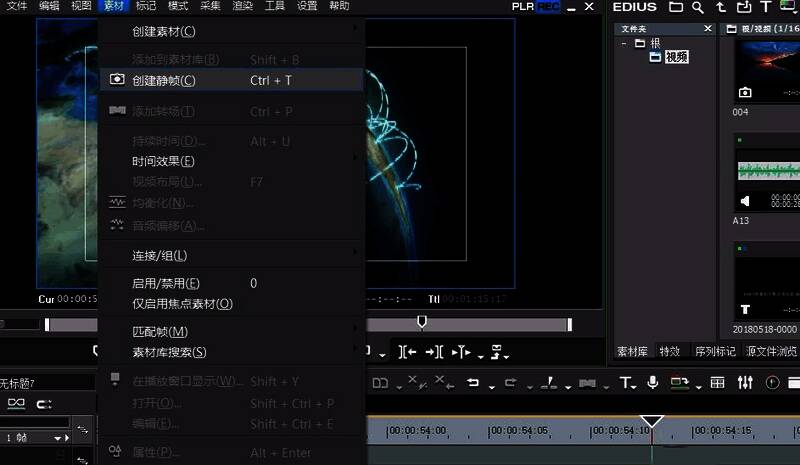Open dropdown arrow next to title T tool
Viewport: 800px width, 465px height.
pos(636,386)
